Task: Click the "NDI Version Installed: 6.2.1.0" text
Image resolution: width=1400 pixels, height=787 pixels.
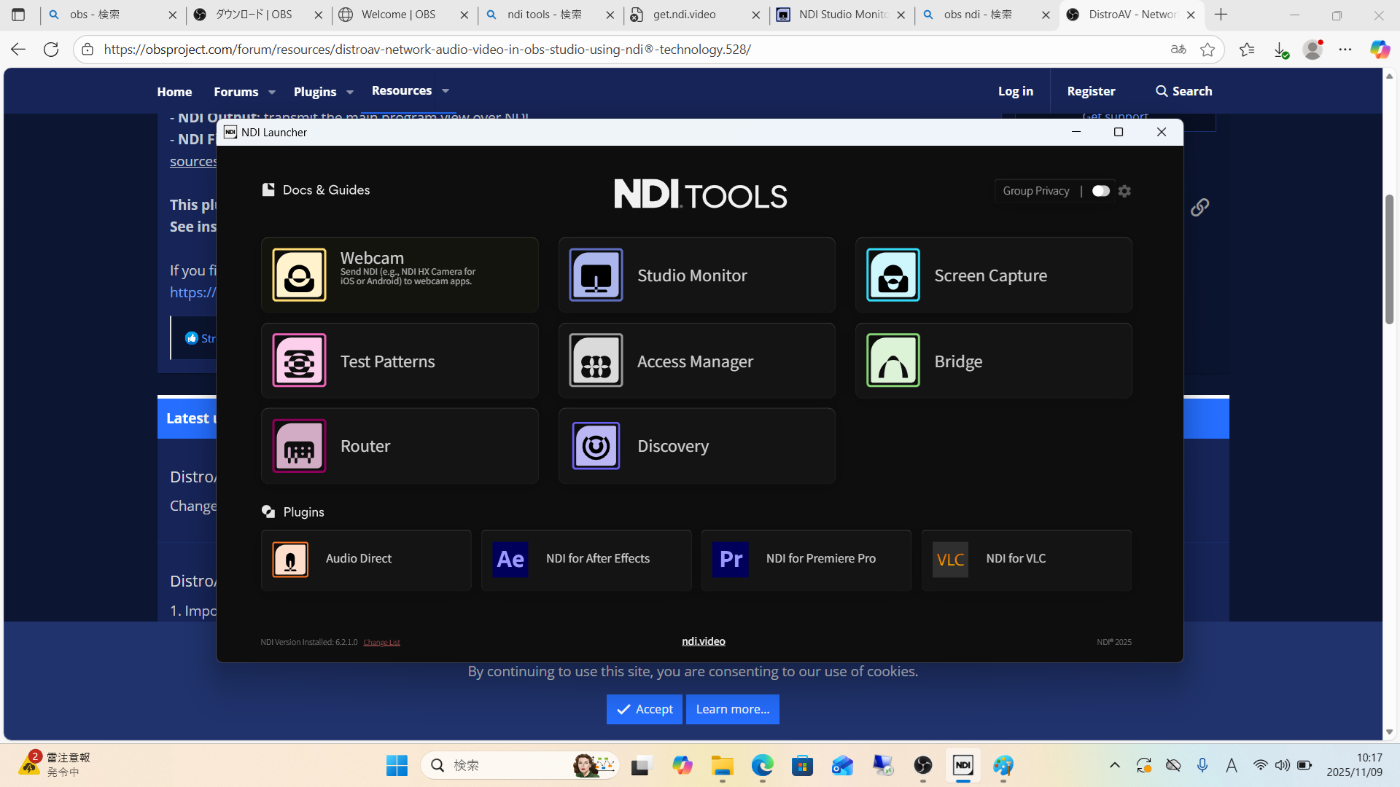Action: (309, 642)
